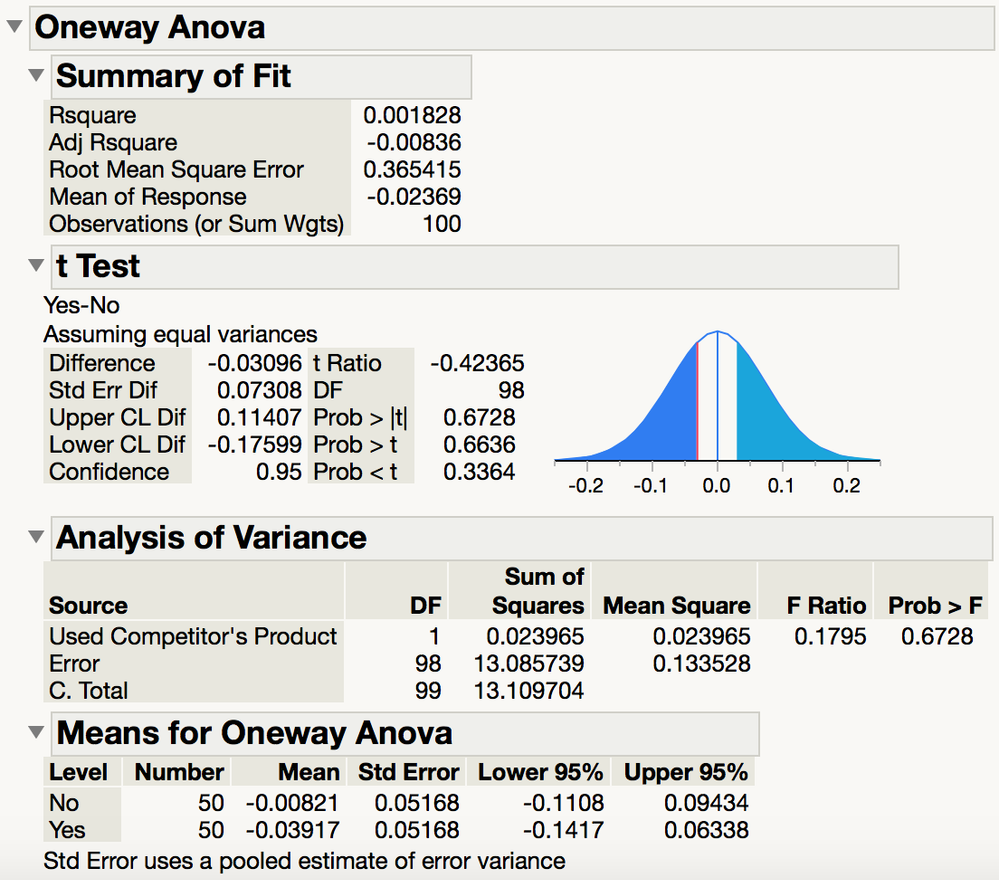Image resolution: width=999 pixels, height=880 pixels.
Task: Collapse the t Test disclosure triangle
Action: [x=36, y=265]
